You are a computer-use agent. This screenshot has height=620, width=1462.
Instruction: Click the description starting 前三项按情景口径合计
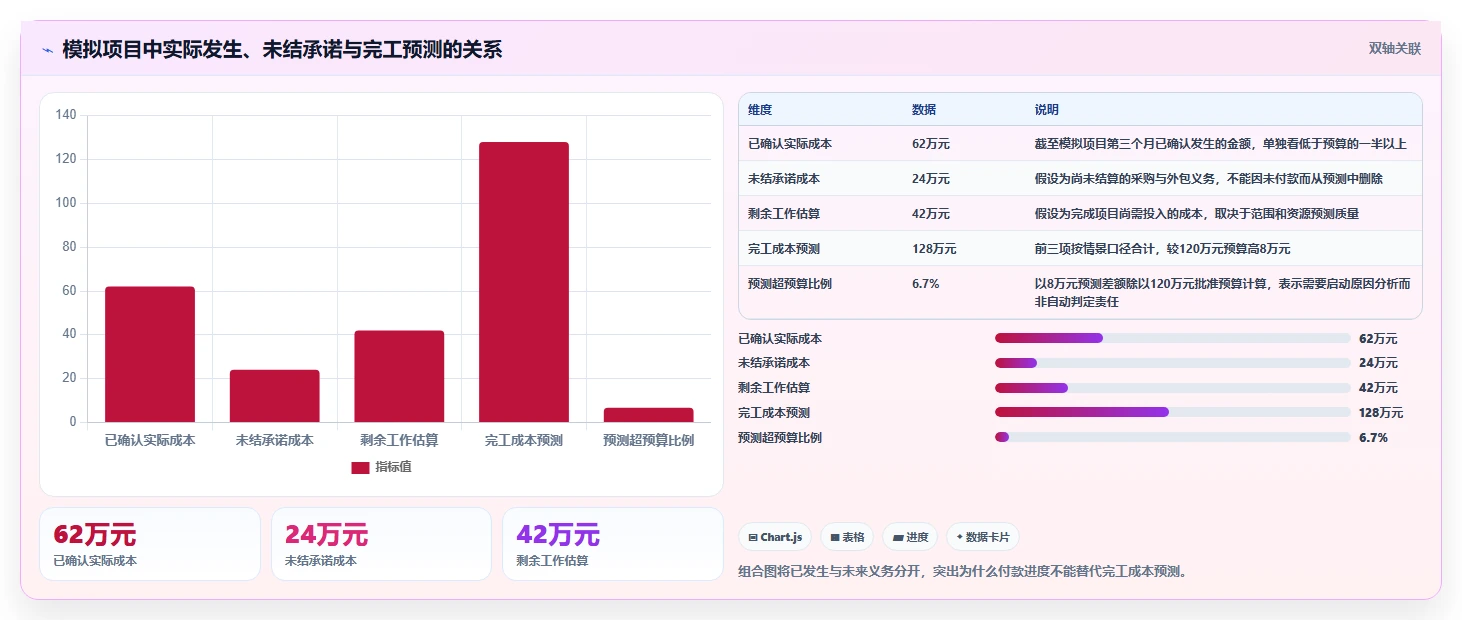pyautogui.click(x=1163, y=249)
